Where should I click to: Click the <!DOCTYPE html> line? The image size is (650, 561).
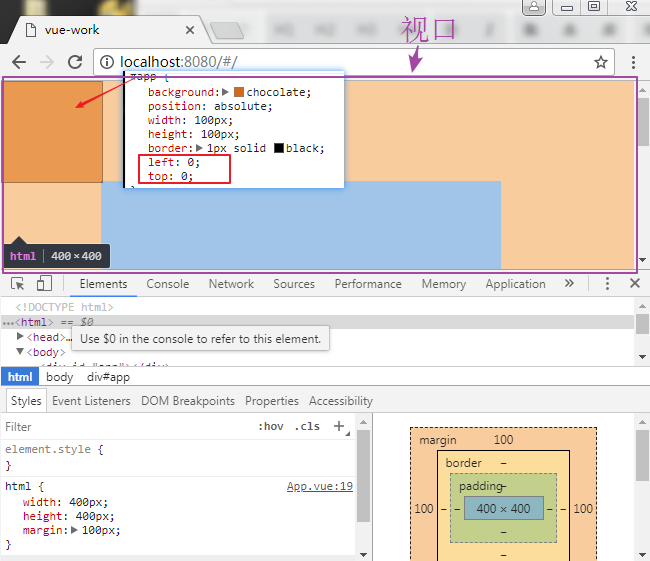pos(64,307)
